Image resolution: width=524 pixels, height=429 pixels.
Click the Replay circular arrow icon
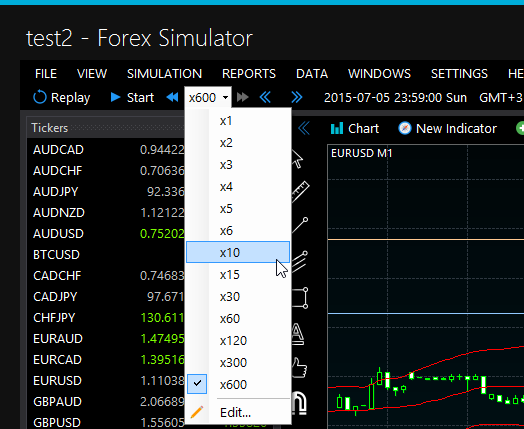[39, 97]
